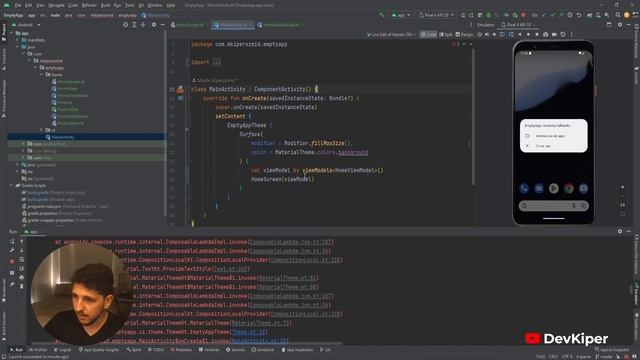Open the Pixel 4 API 33 device dropdown
Image resolution: width=640 pixels, height=360 pixels.
[x=436, y=15]
